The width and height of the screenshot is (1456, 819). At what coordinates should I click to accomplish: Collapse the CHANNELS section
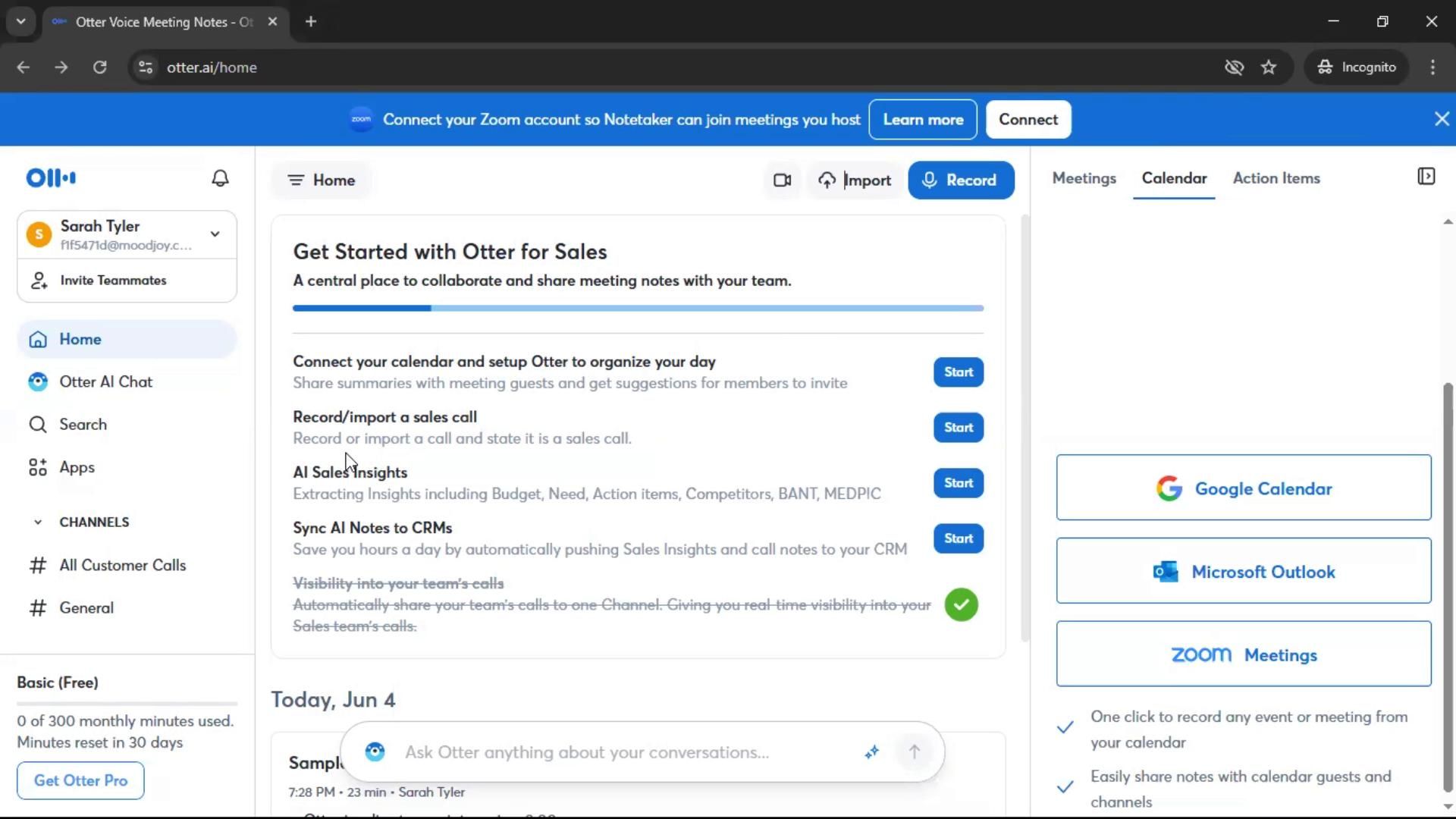click(37, 522)
